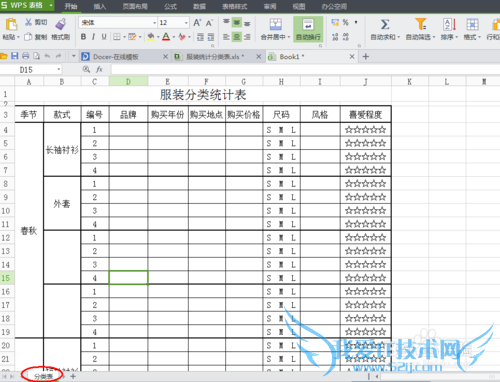Click the cell borders icon
The width and height of the screenshot is (500, 382).
click(x=117, y=37)
